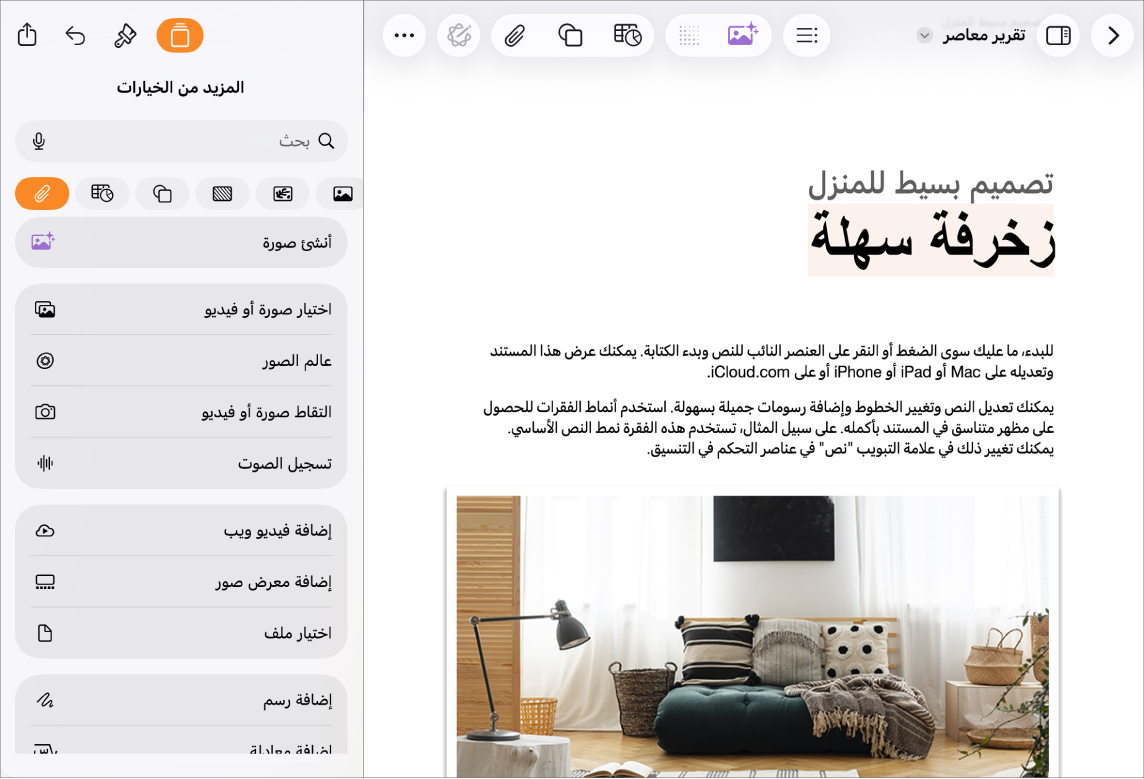Switch to striped text box category tab

(x=223, y=193)
